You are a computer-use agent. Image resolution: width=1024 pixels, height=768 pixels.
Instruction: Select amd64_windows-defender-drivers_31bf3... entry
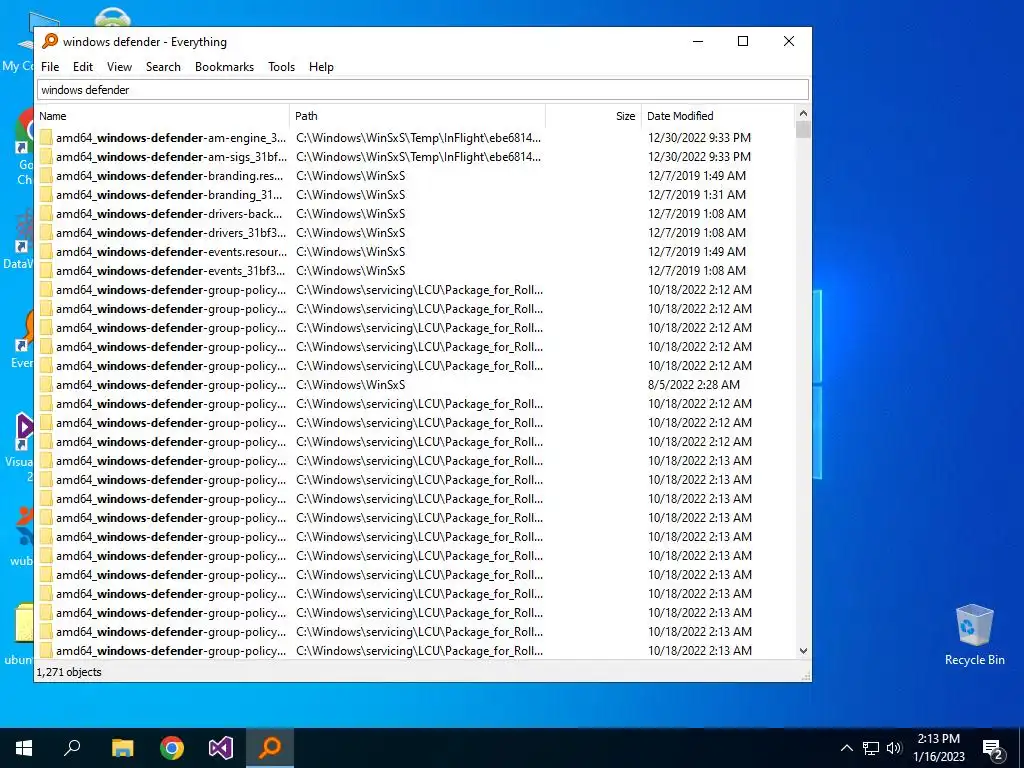171,232
